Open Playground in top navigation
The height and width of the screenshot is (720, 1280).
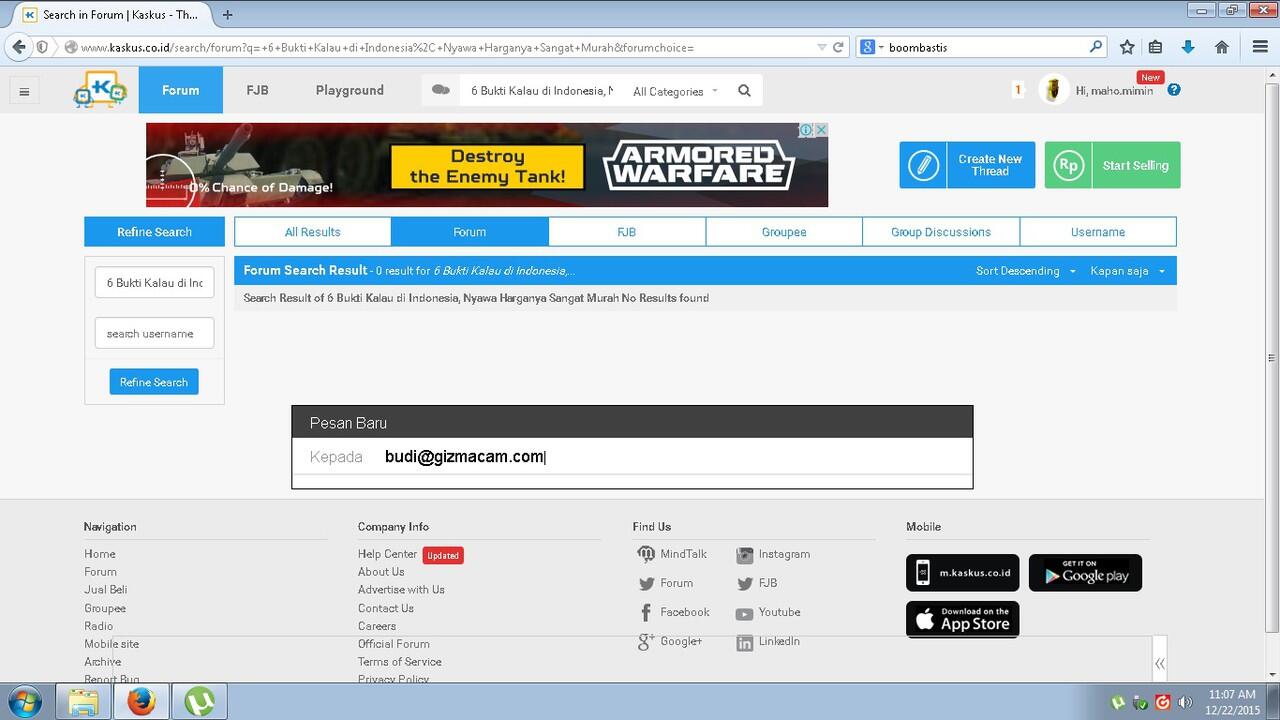pos(350,90)
